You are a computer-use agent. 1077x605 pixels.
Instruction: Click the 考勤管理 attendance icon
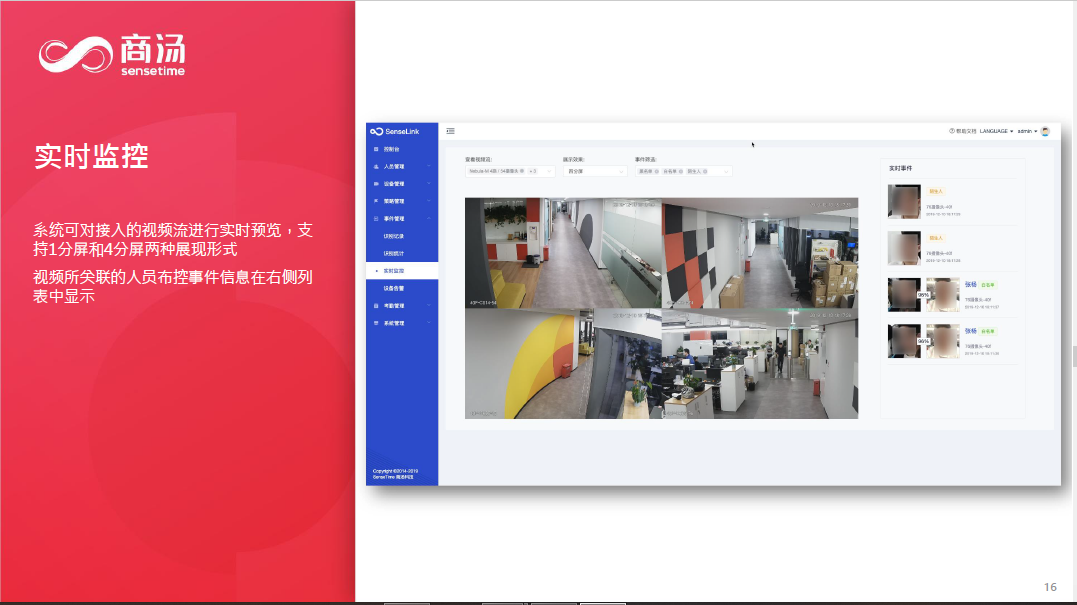(x=376, y=306)
